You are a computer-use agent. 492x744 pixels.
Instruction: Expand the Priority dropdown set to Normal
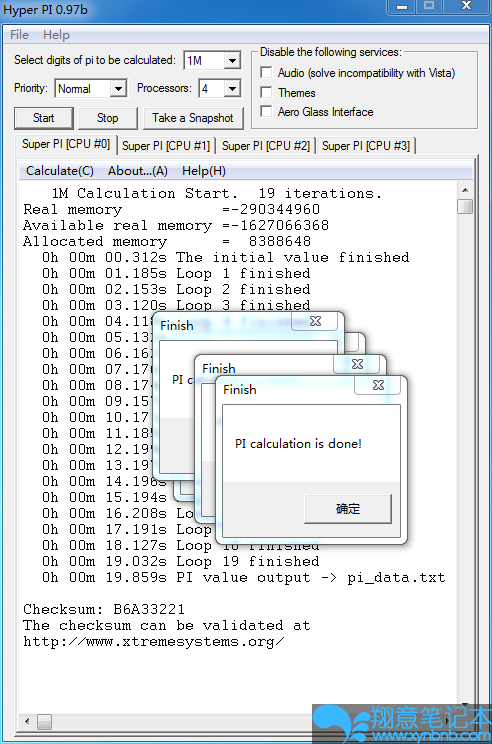tap(91, 88)
